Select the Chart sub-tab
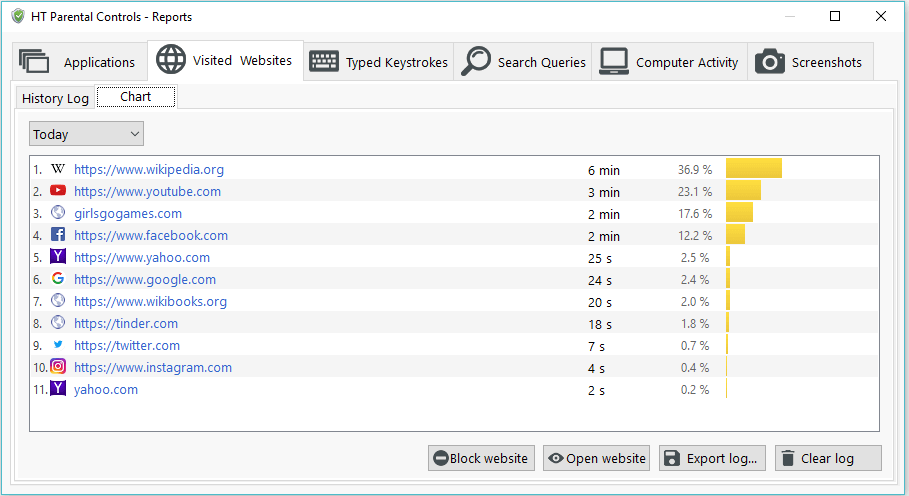The width and height of the screenshot is (909, 496). (x=136, y=97)
